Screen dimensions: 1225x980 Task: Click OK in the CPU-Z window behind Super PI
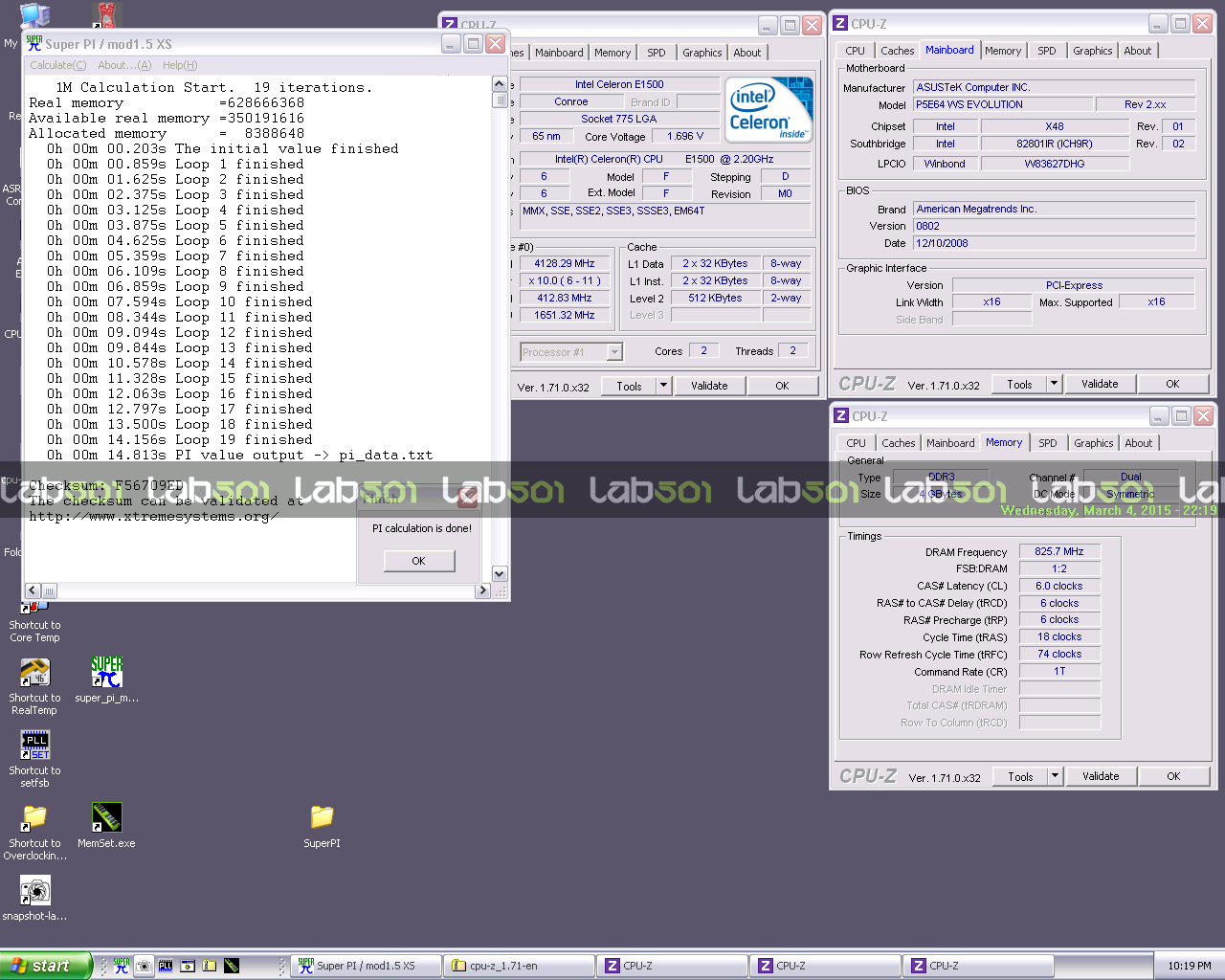click(782, 386)
